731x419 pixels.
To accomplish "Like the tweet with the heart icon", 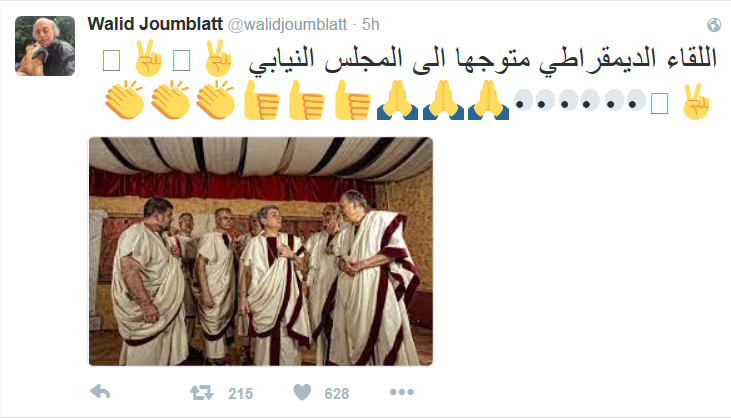I will tap(302, 392).
